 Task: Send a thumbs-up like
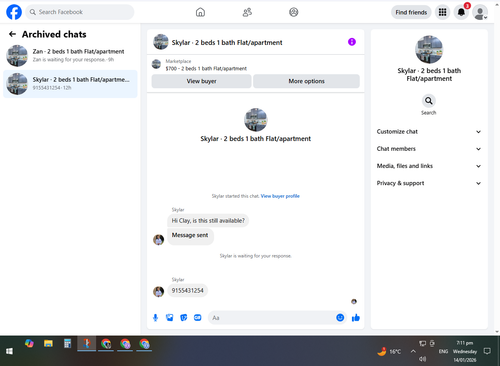tap(356, 318)
